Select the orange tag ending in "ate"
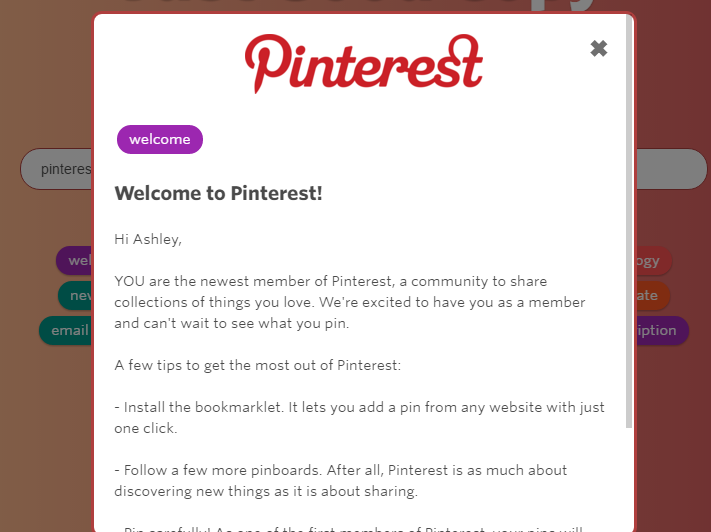 click(x=652, y=295)
